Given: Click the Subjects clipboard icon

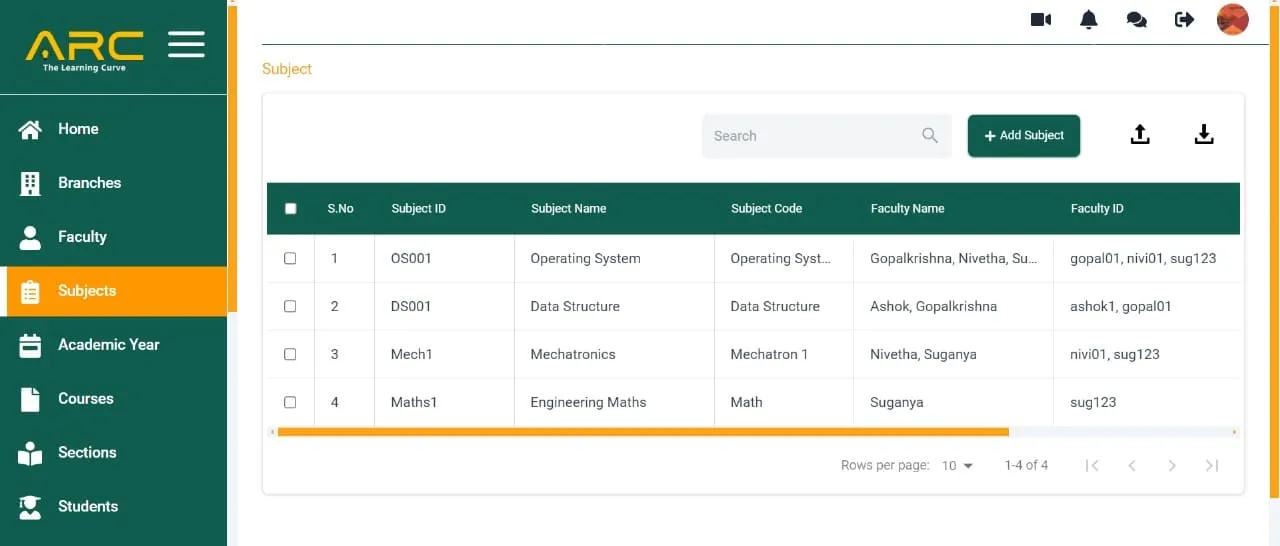Looking at the screenshot, I should (x=30, y=291).
